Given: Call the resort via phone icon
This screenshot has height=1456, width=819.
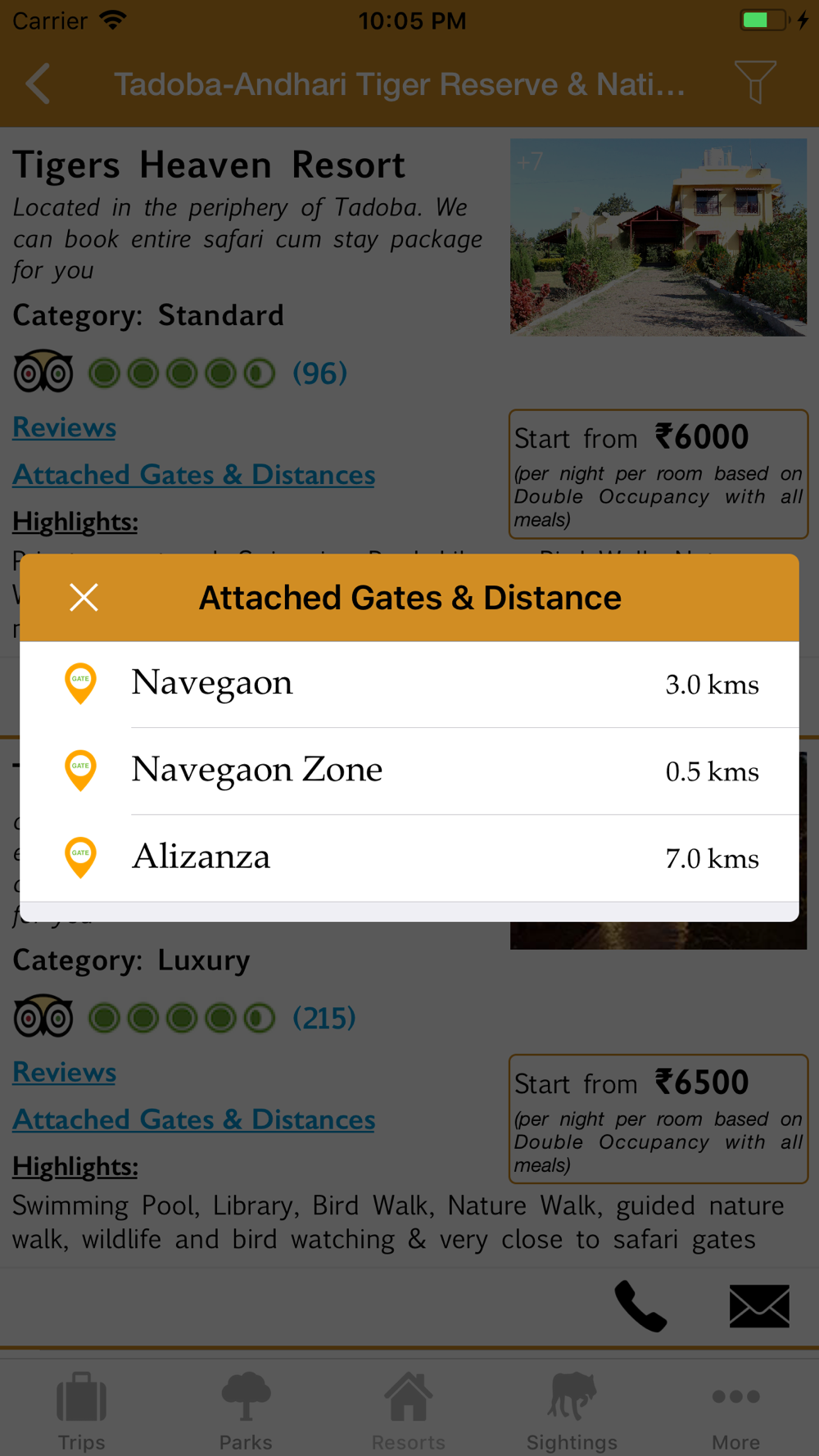Looking at the screenshot, I should tap(640, 1306).
